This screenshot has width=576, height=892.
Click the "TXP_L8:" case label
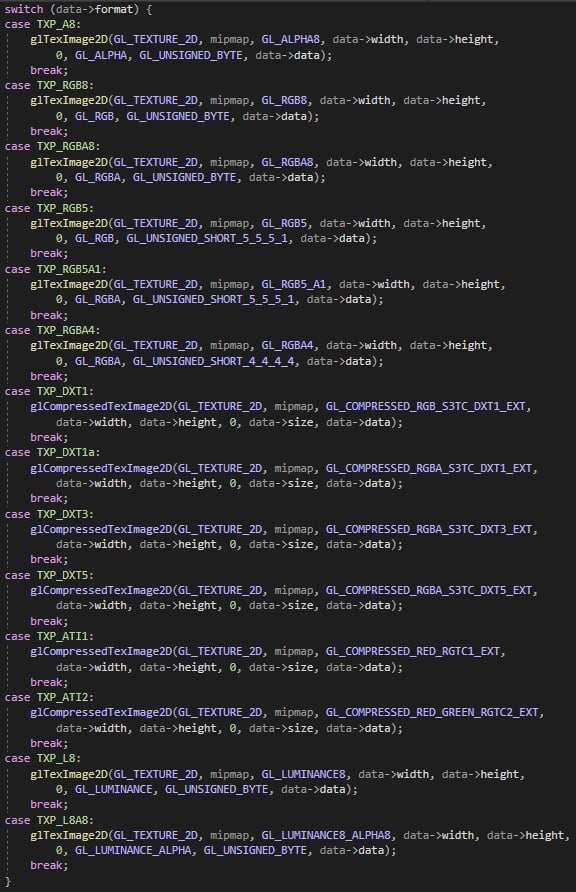tap(59, 759)
